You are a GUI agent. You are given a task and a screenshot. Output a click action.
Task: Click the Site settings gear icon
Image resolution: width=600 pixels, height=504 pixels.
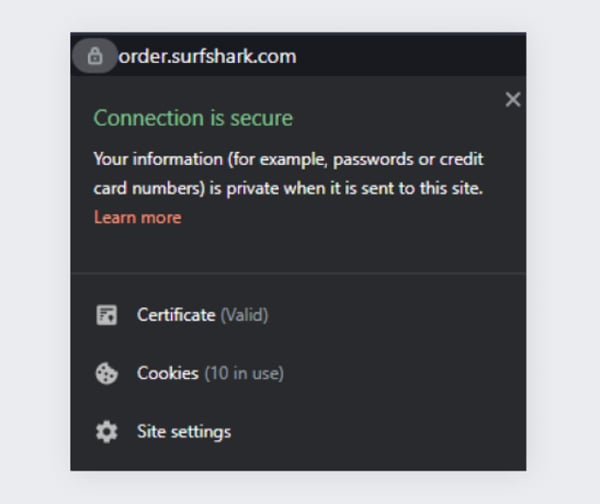point(106,432)
